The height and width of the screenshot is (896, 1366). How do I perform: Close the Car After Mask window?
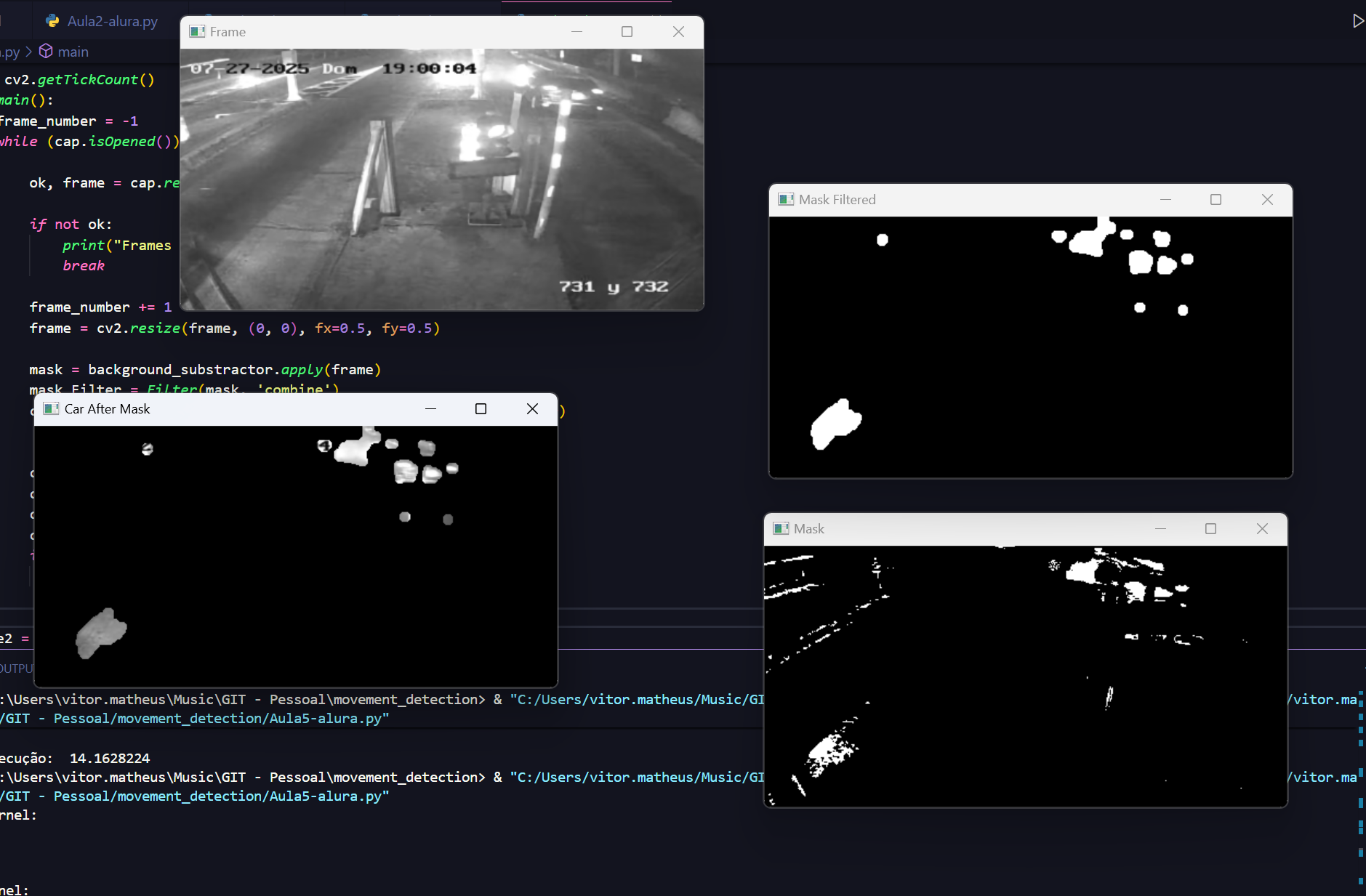click(532, 409)
